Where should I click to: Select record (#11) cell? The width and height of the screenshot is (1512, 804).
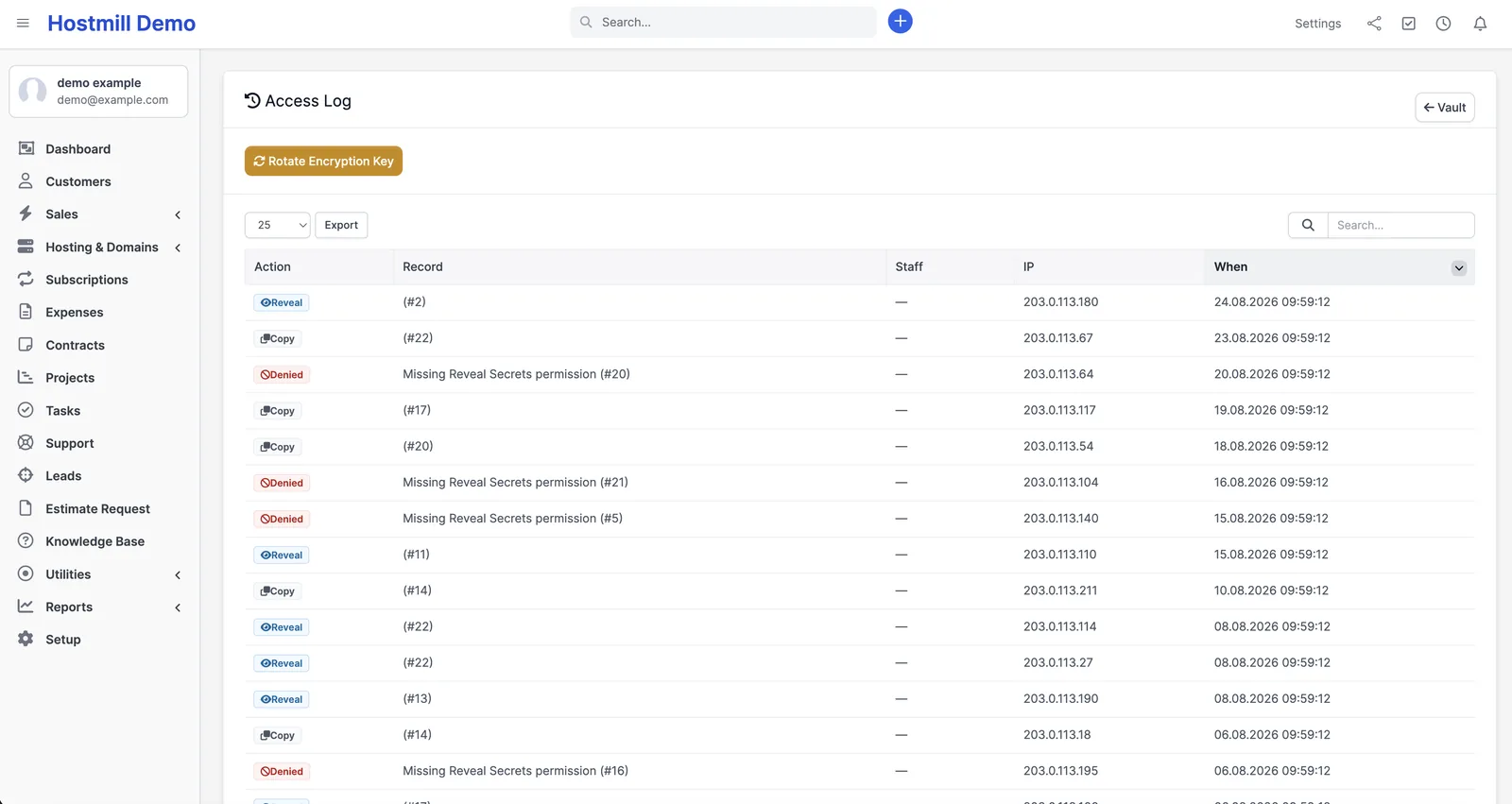coord(416,555)
